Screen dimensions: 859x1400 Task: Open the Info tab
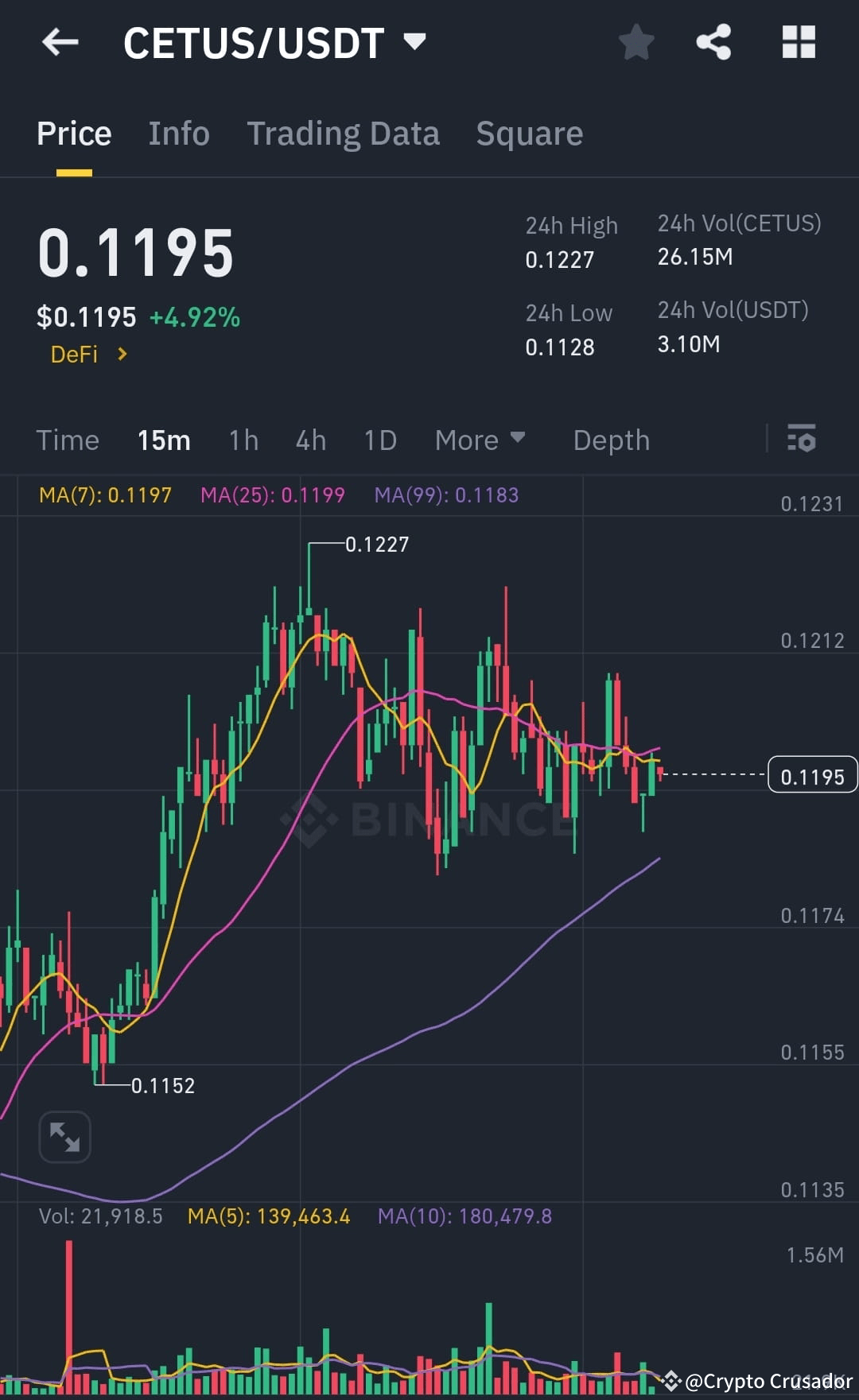click(x=178, y=133)
